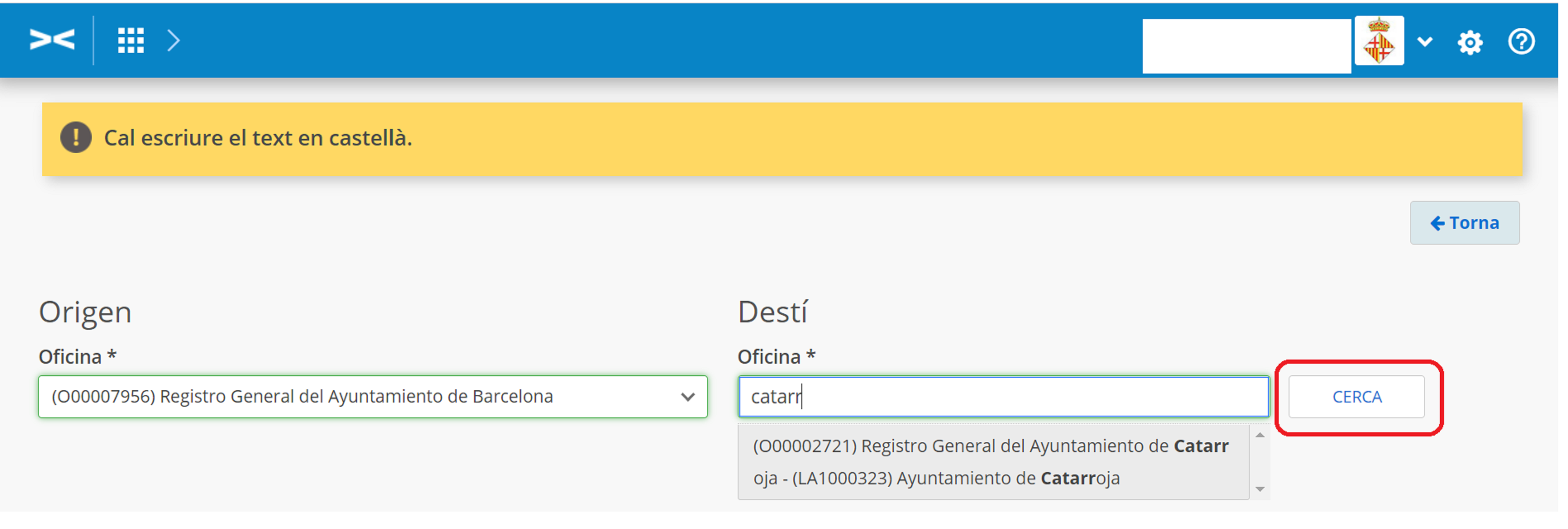1568x529 pixels.
Task: Click the 'Cal escriure el text' warning message
Action: coord(258,138)
